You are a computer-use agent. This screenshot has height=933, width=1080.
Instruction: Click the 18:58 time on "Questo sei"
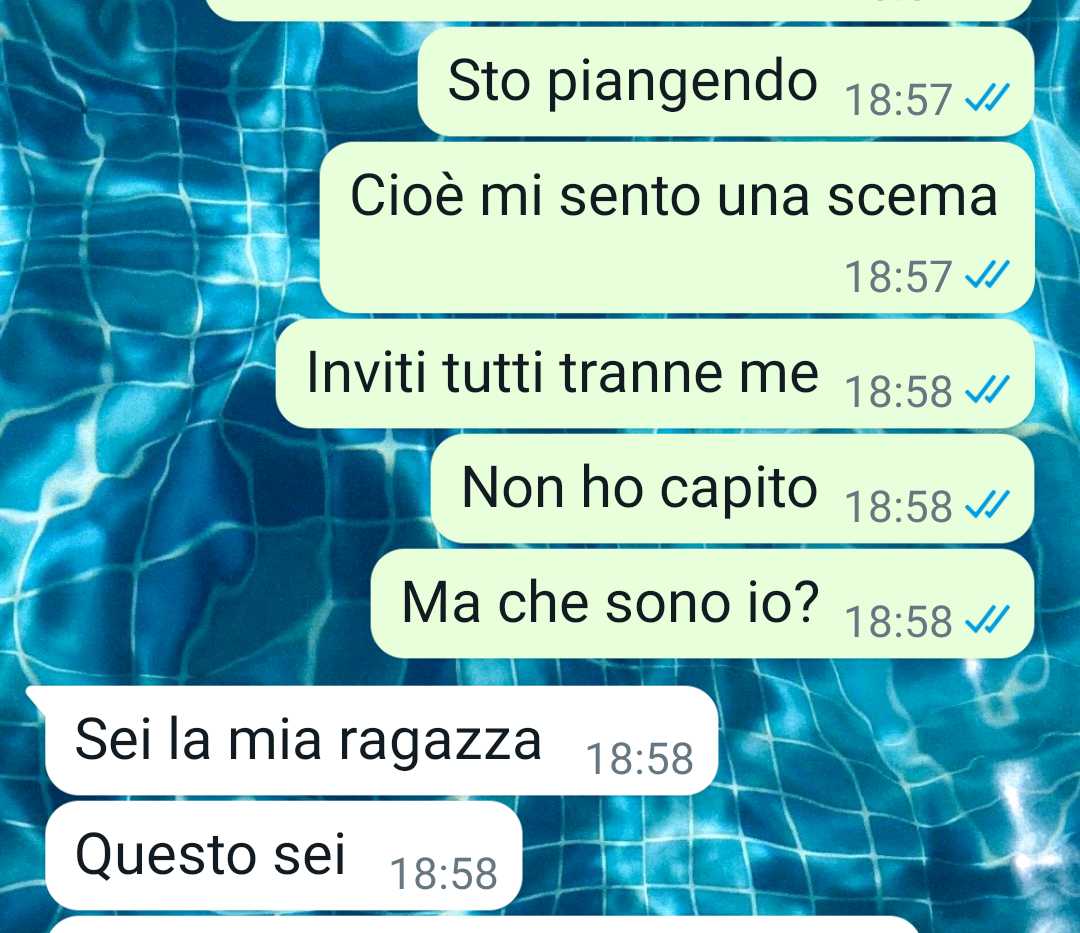click(444, 874)
